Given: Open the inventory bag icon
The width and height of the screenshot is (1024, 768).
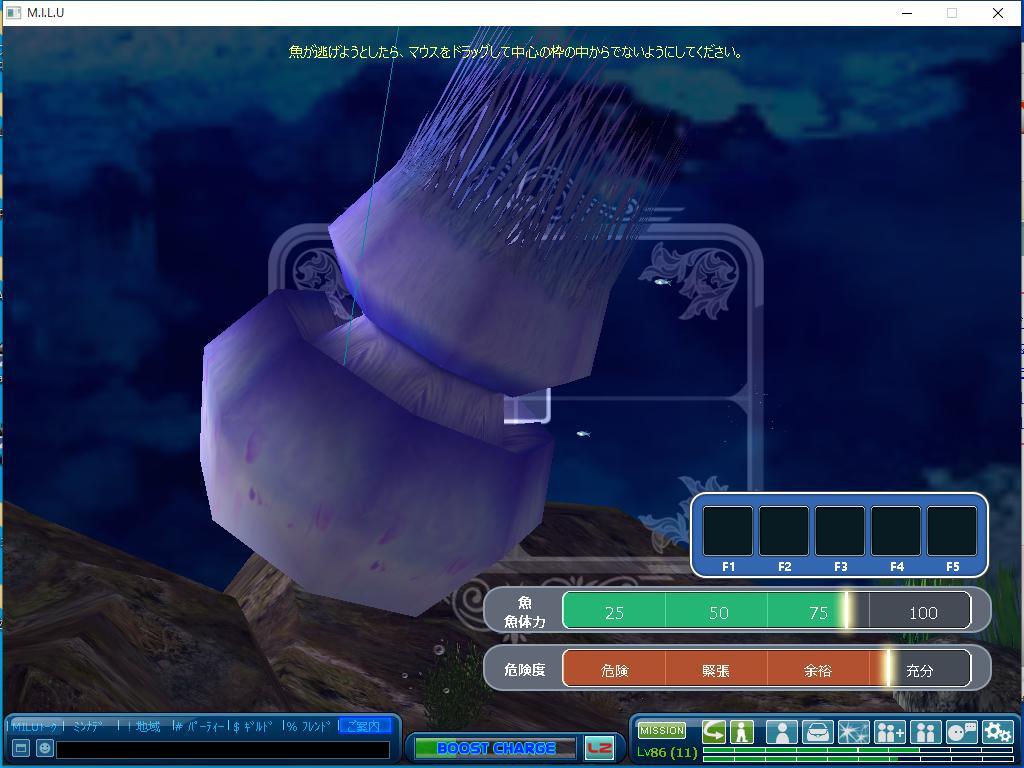Looking at the screenshot, I should click(x=818, y=732).
